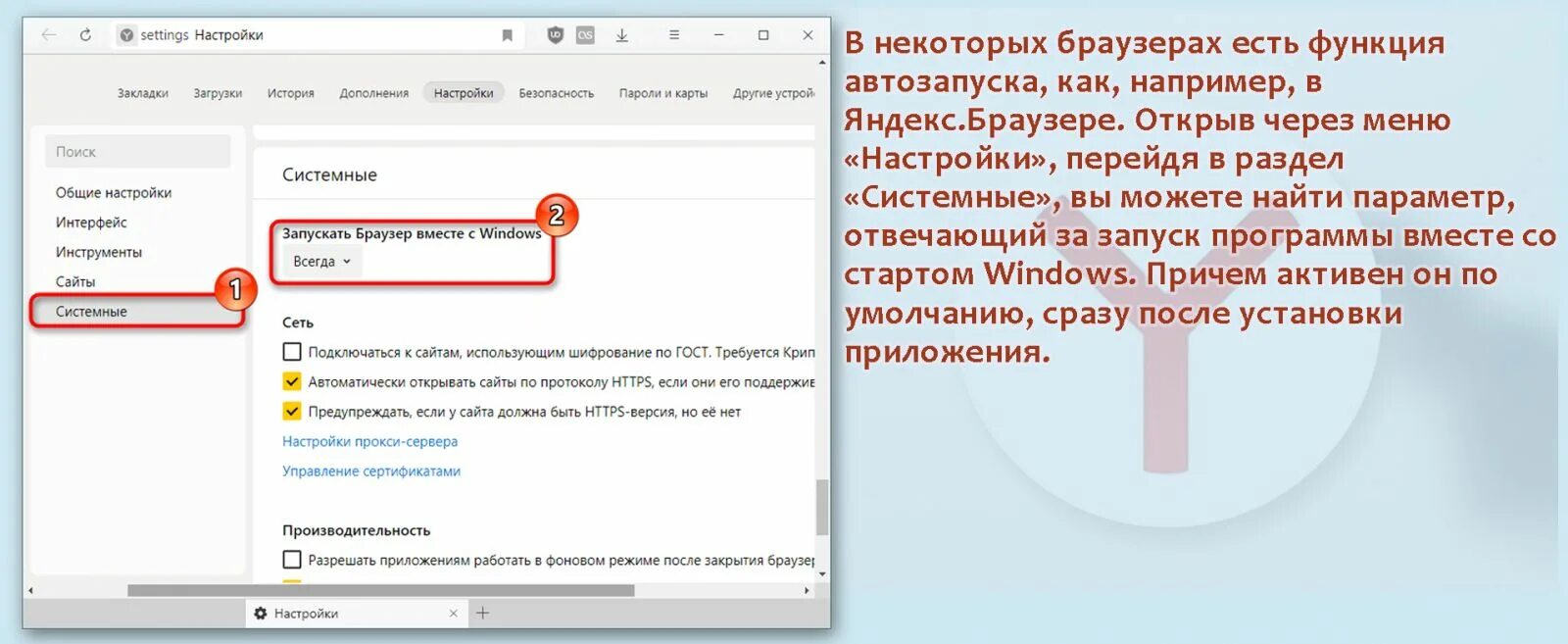Click the scroll left arrow

30,590
